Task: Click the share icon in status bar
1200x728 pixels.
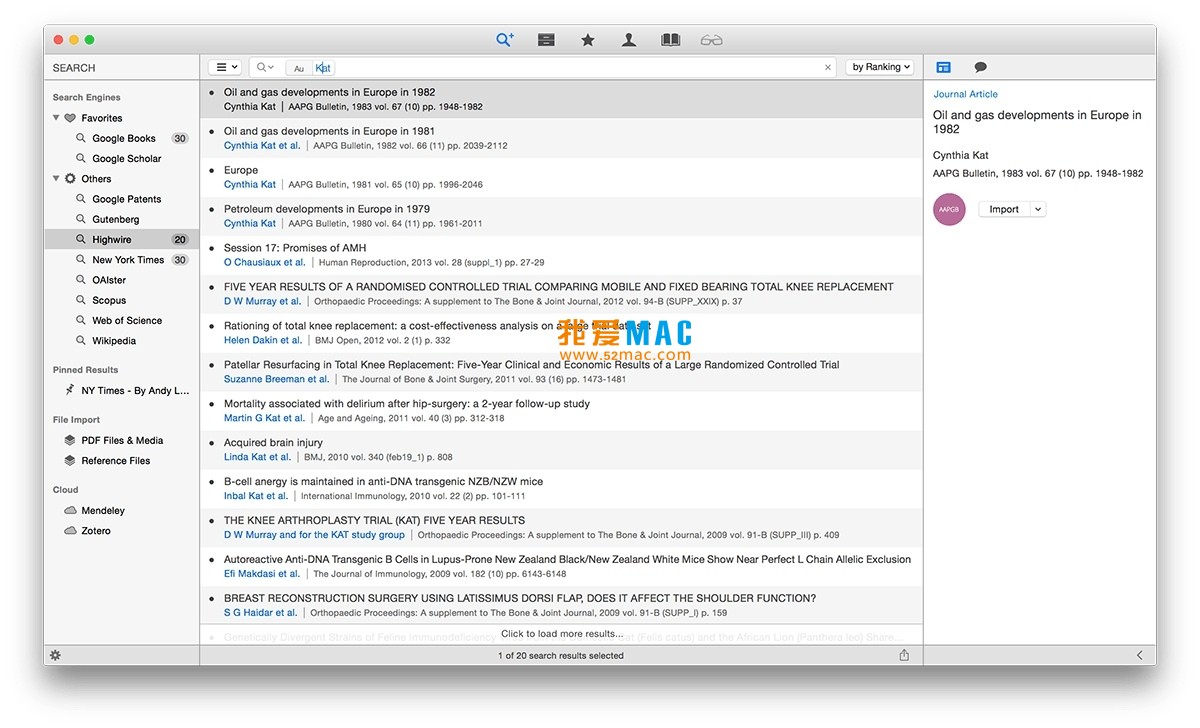Action: point(904,655)
